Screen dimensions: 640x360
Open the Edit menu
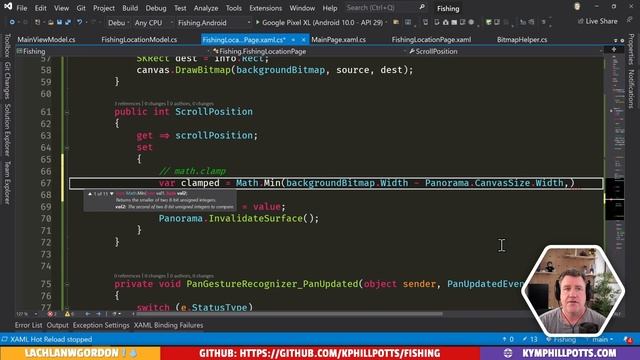(40, 8)
